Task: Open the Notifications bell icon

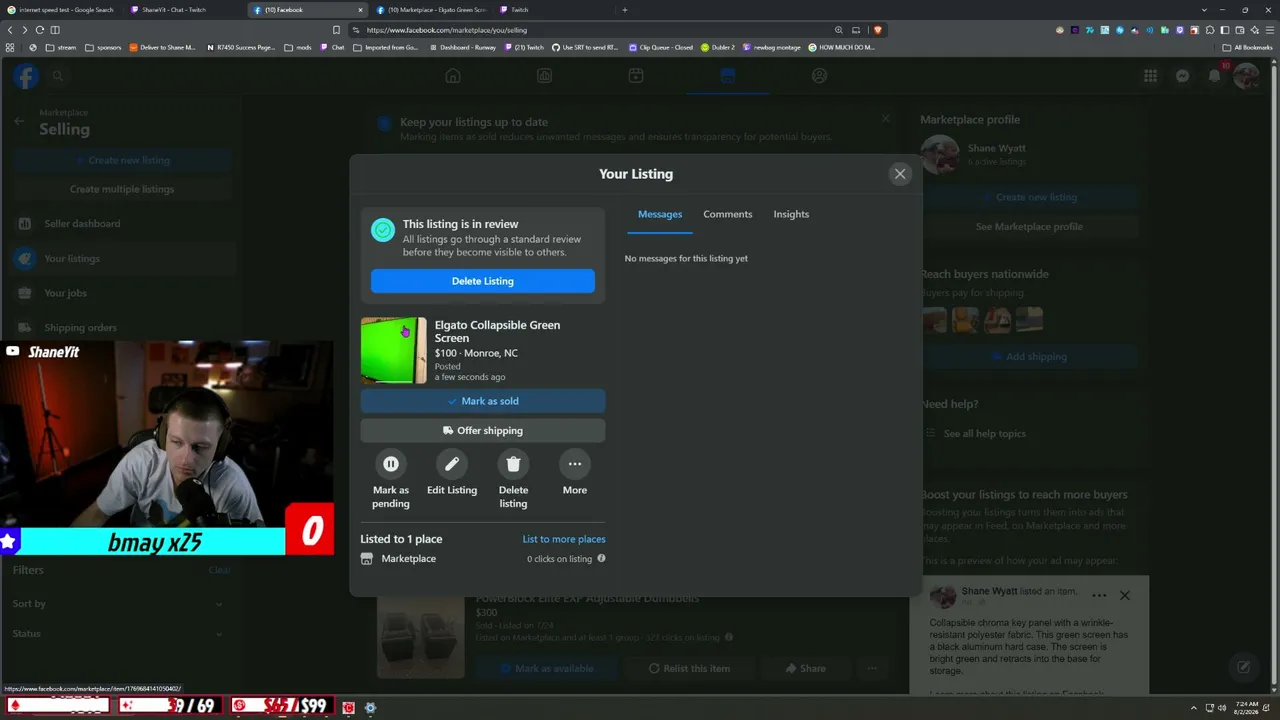Action: (x=1215, y=76)
